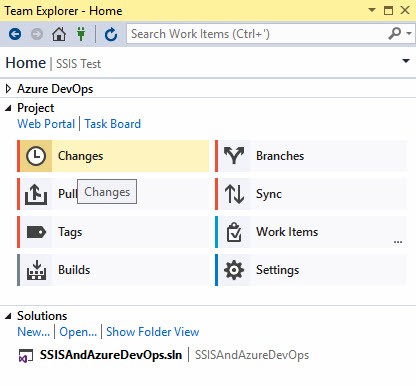Click the Back navigation arrow icon
416x386 pixels.
coord(15,34)
